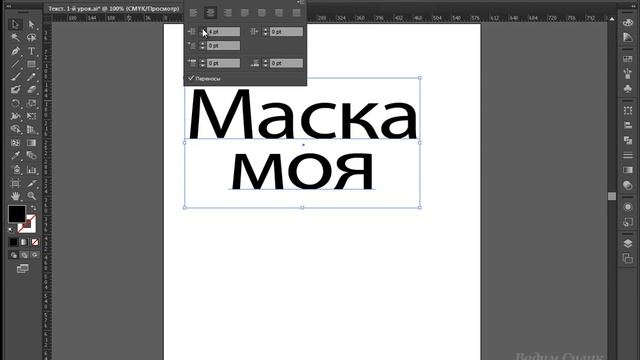This screenshot has height=360, width=640.
Task: Open the Paragraph panel flyout menu
Action: (x=301, y=2)
